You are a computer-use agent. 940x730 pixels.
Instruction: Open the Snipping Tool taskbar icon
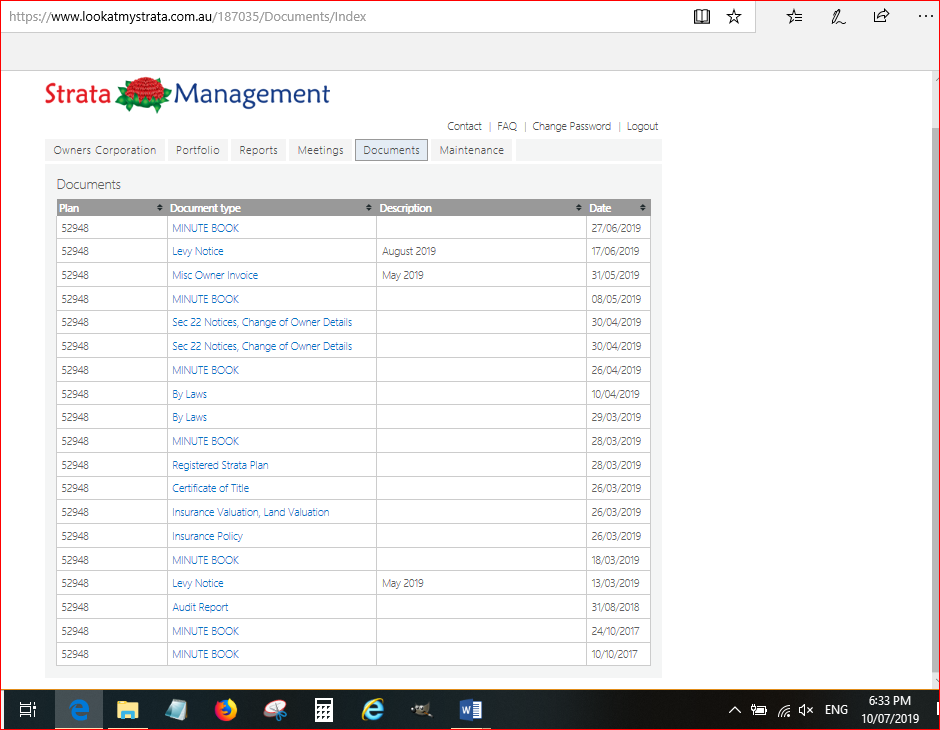275,710
